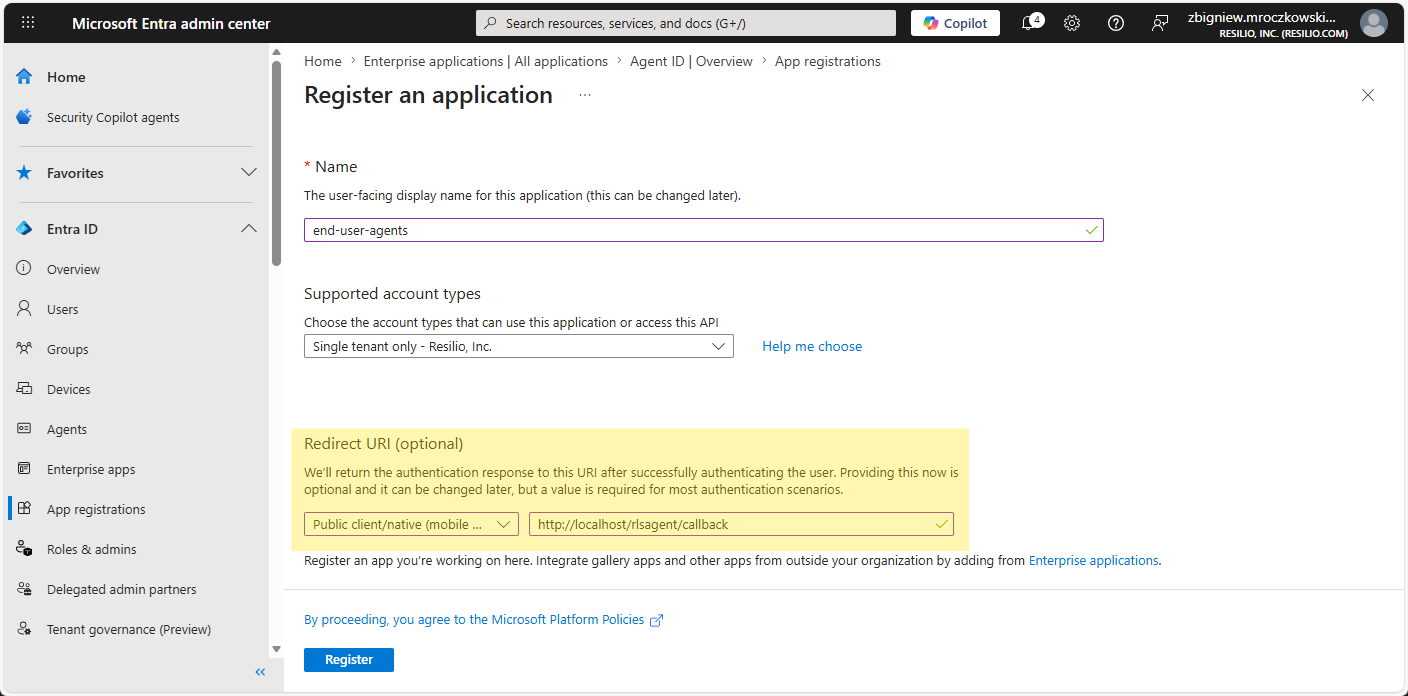Close the Register an application pane
This screenshot has width=1408, height=696.
[1368, 95]
